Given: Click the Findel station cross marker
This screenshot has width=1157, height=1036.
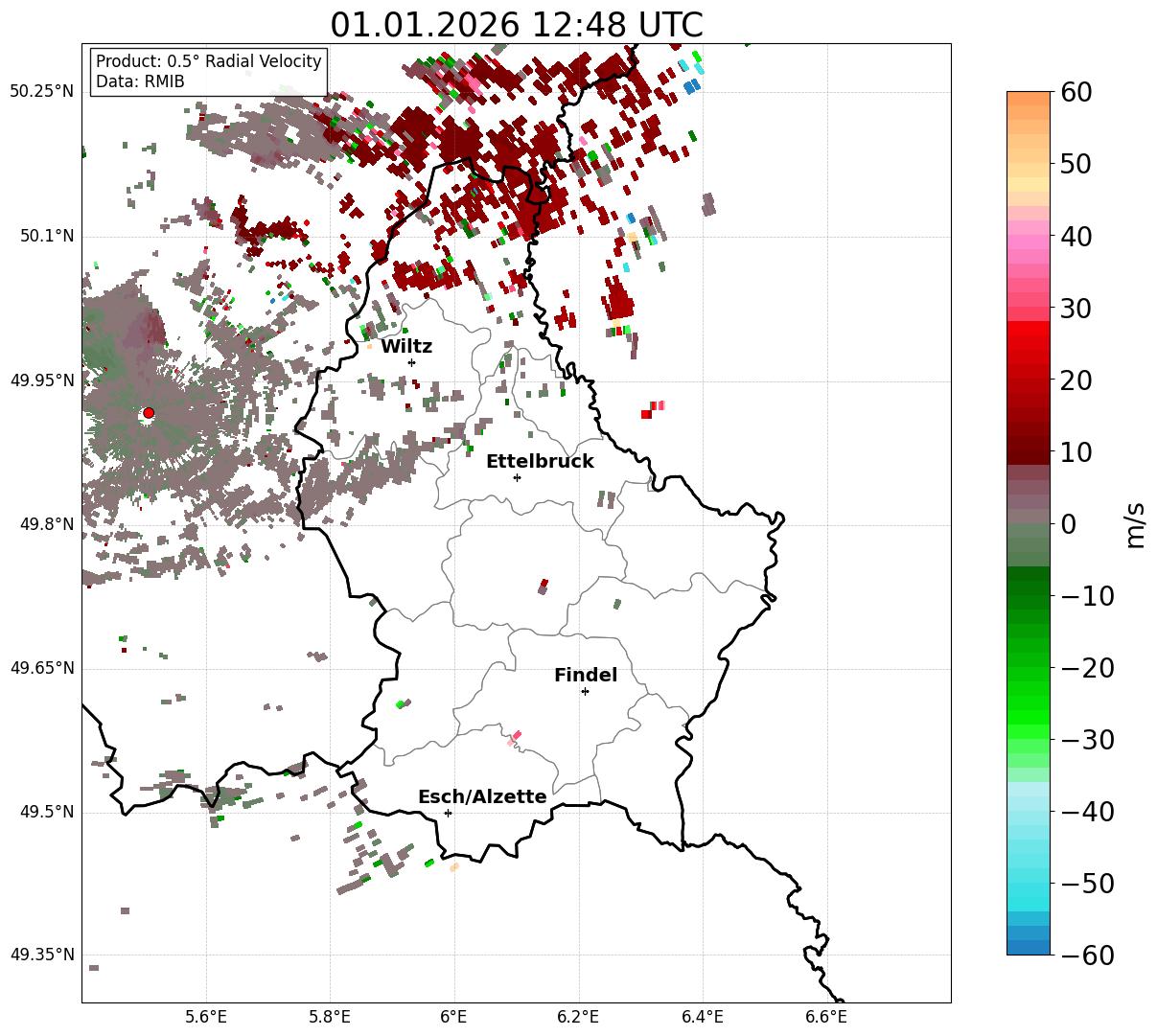Looking at the screenshot, I should [x=585, y=691].
